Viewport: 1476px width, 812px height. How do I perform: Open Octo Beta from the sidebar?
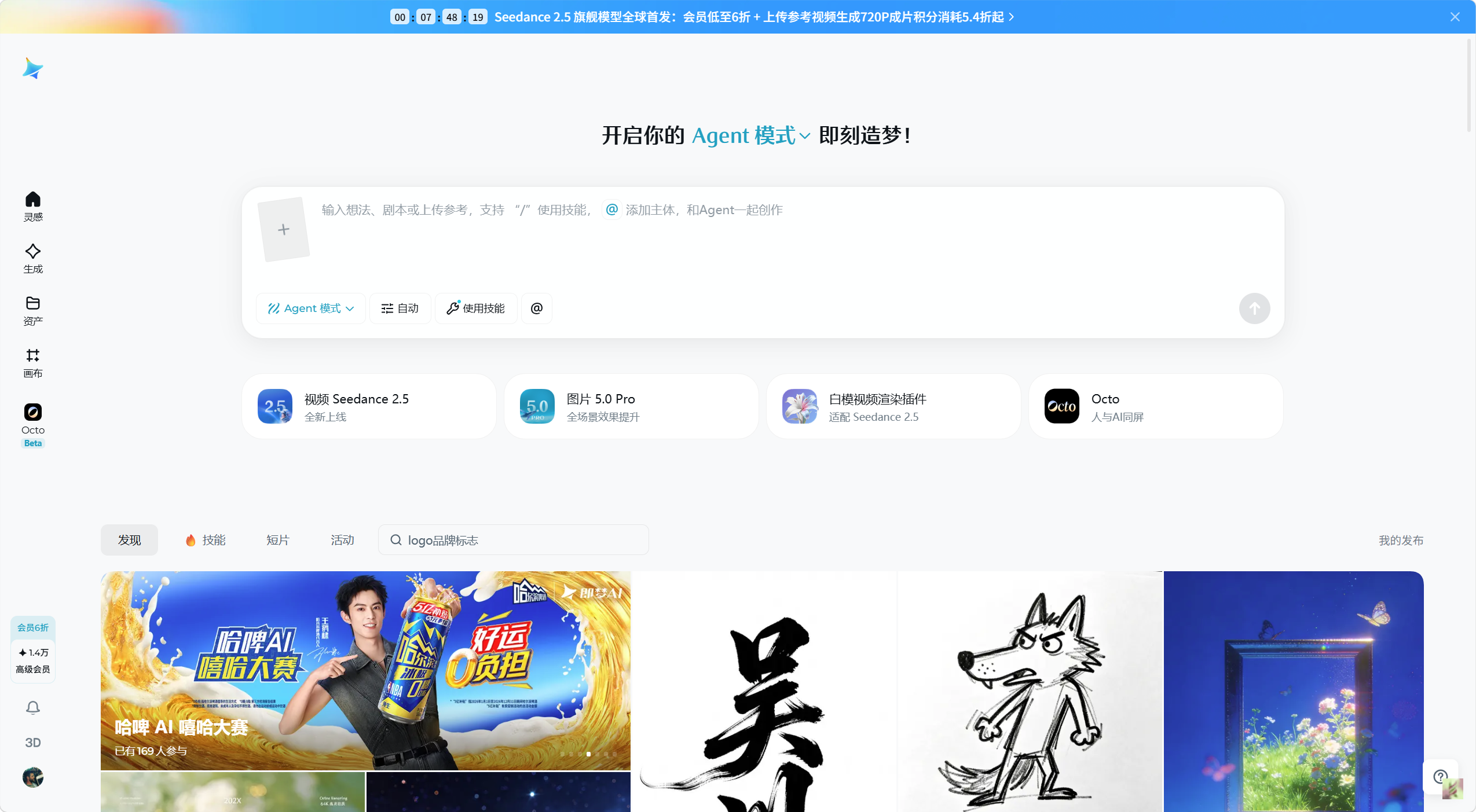point(33,425)
